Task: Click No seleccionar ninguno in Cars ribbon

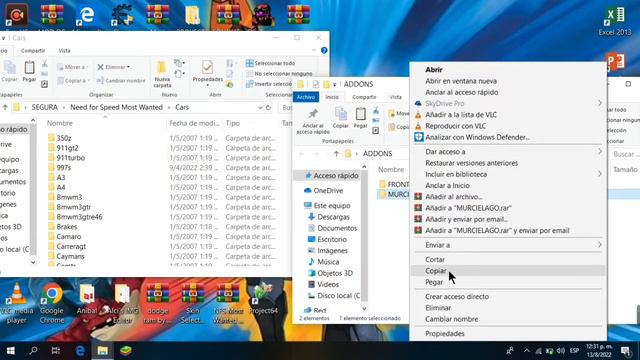Action: pos(279,74)
